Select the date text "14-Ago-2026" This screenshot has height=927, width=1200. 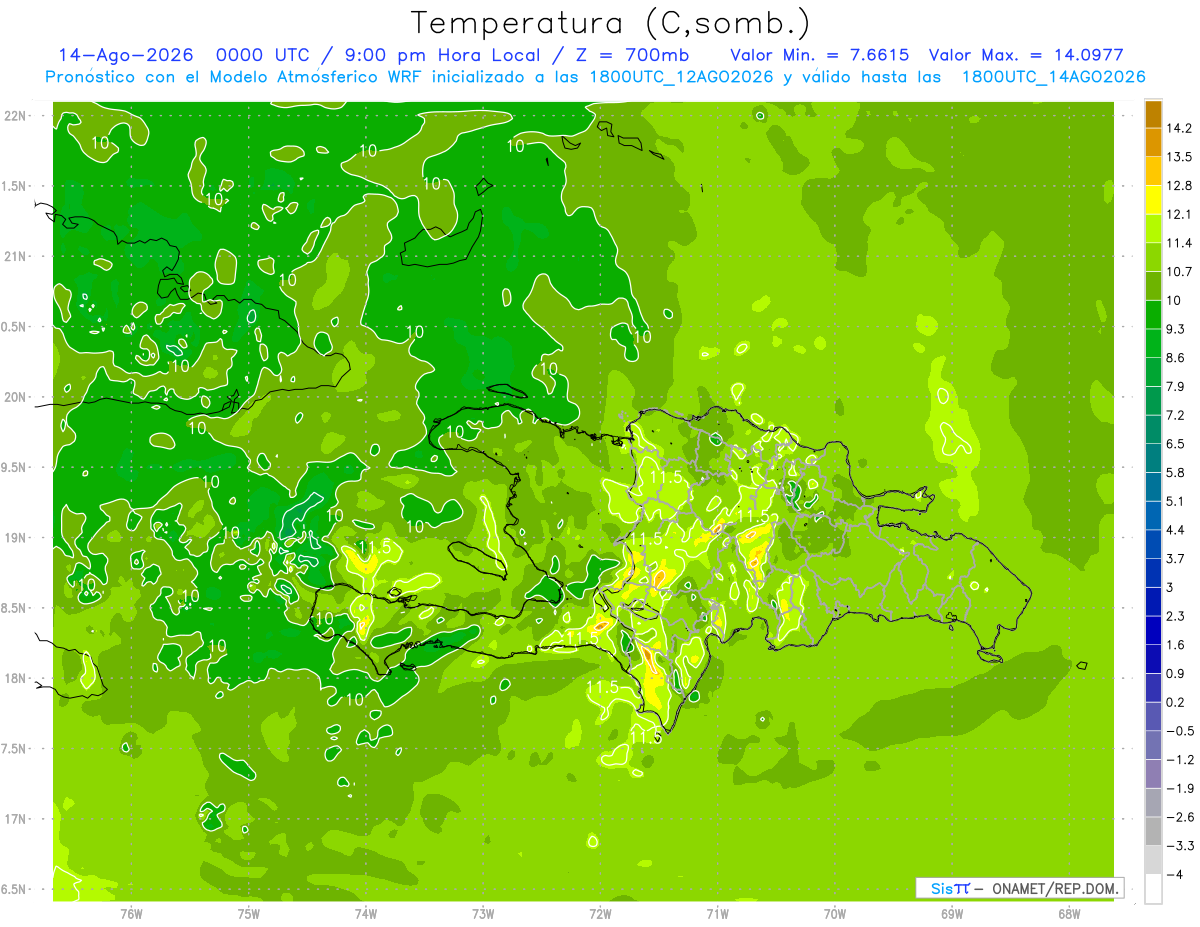pyautogui.click(x=126, y=55)
